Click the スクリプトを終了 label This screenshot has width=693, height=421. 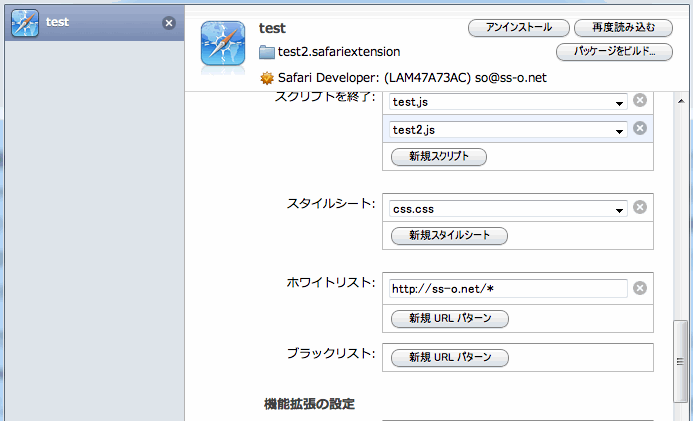click(x=325, y=97)
